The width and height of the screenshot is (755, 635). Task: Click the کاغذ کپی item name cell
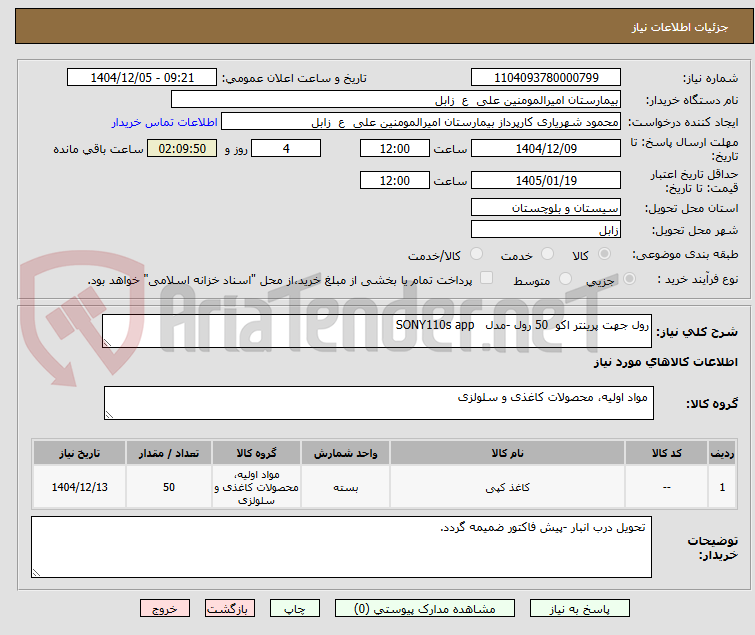click(x=508, y=487)
